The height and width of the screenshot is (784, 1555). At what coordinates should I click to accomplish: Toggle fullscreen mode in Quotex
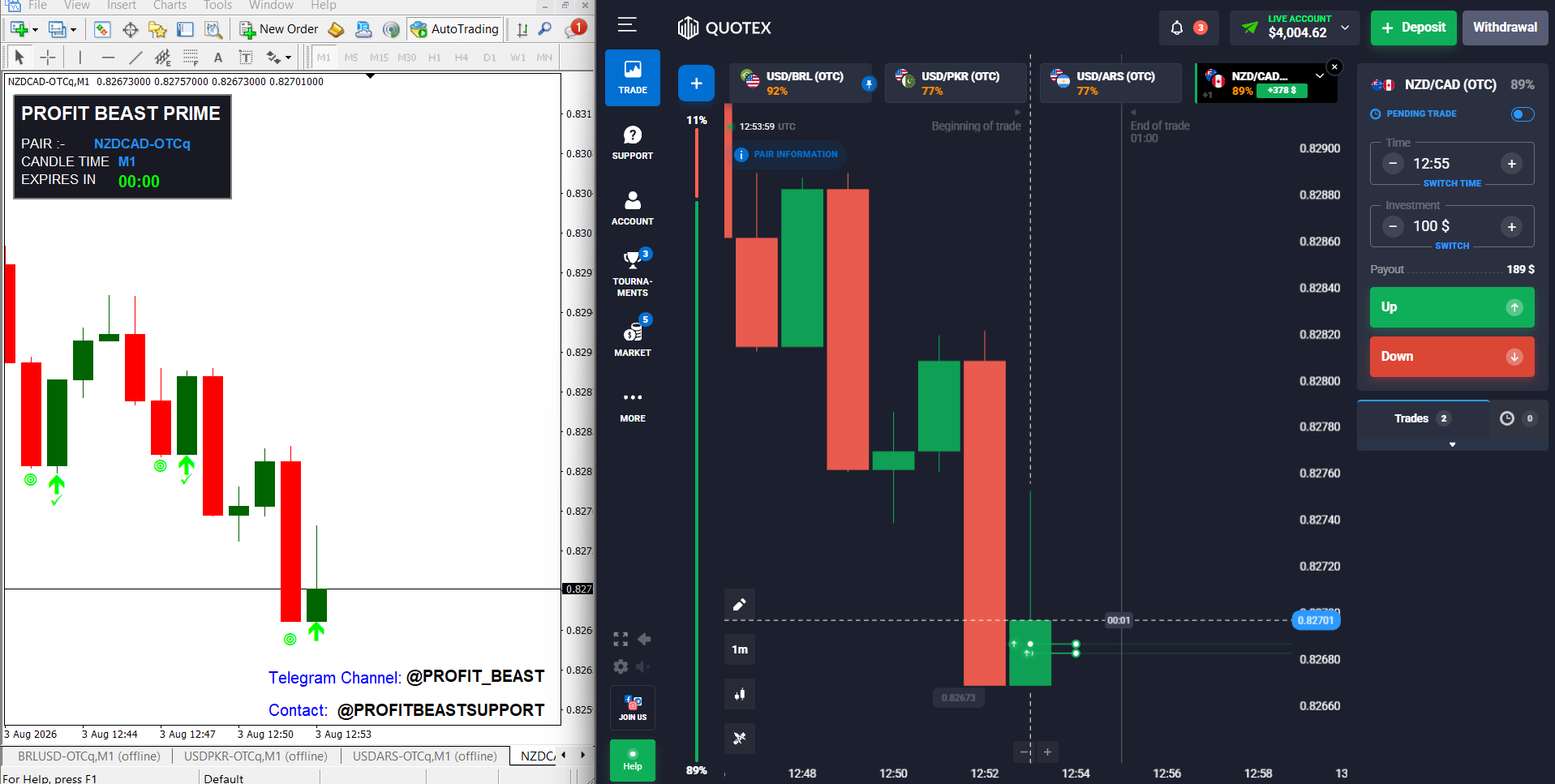(x=621, y=639)
